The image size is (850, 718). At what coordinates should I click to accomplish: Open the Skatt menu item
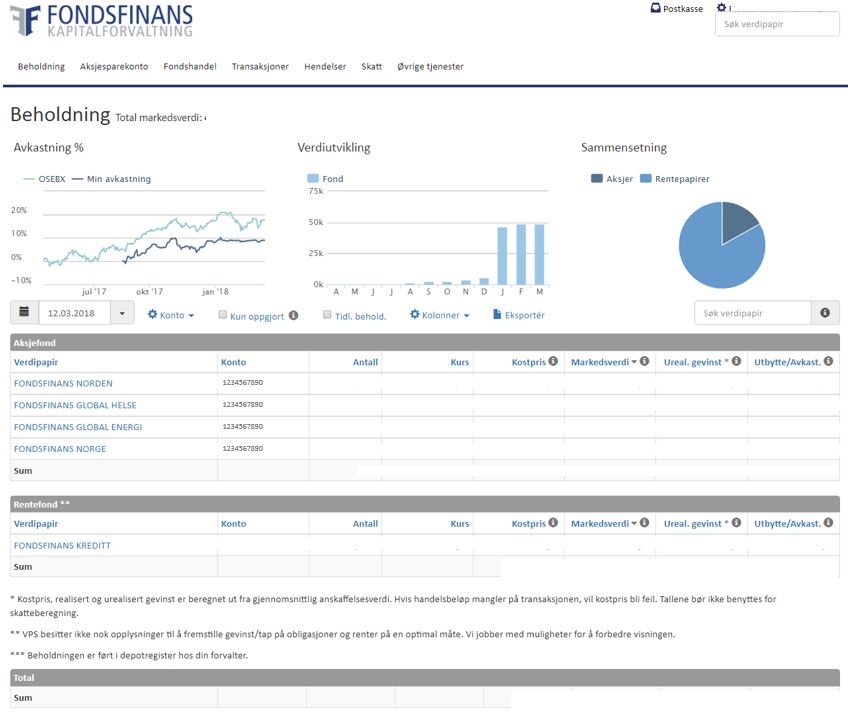click(x=371, y=66)
